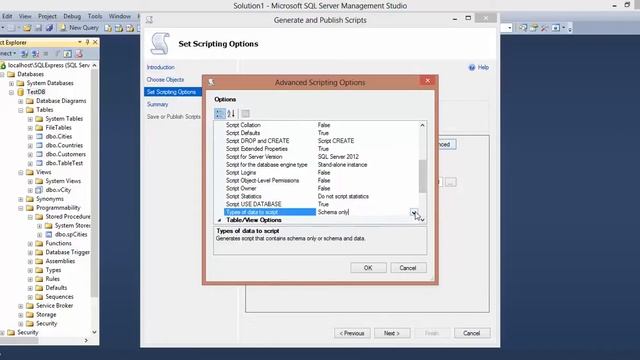Viewport: 640px width, 360px height.
Task: Collapse the Programmability folder node
Action: click(20, 208)
